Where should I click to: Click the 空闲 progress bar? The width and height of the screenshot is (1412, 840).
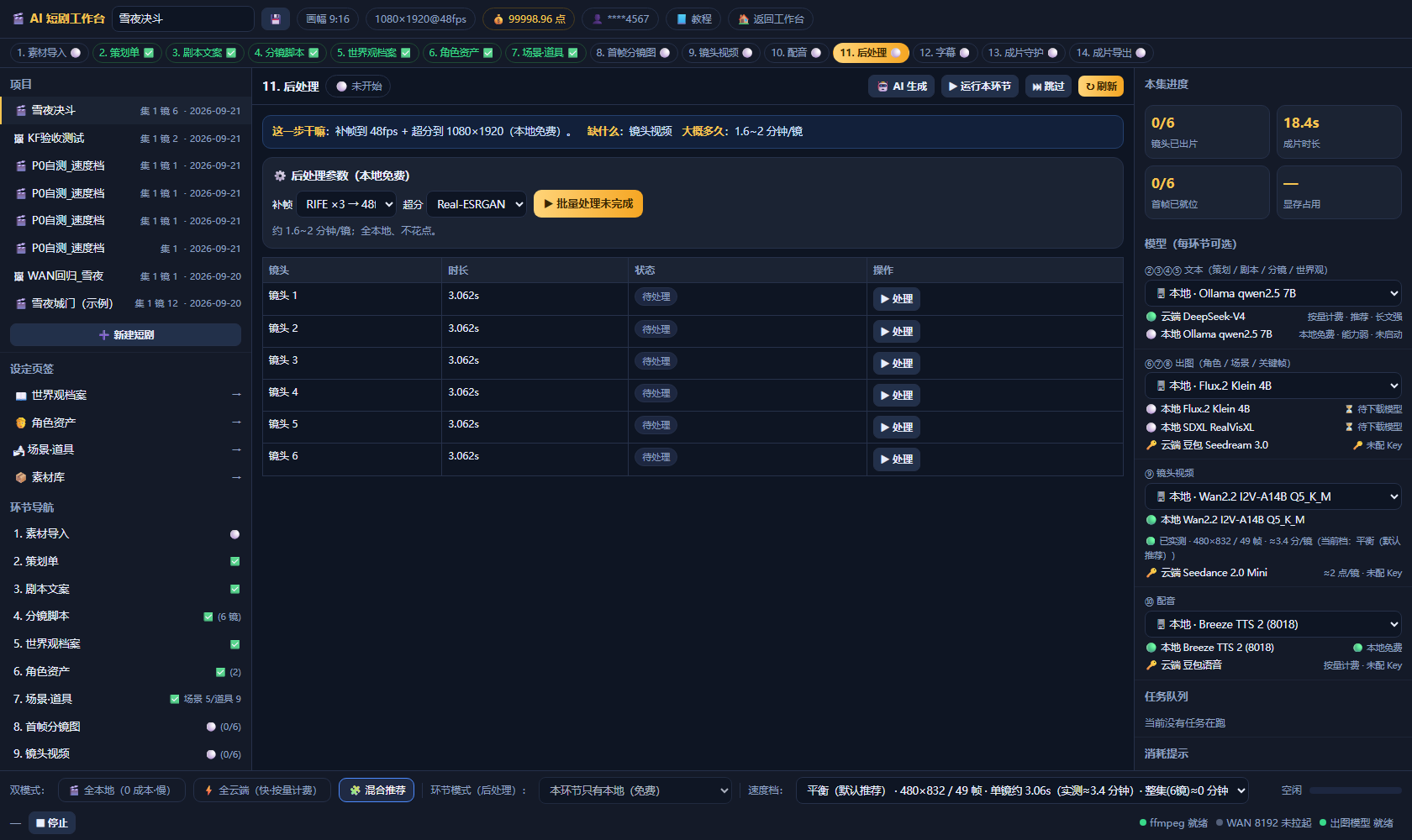1355,790
